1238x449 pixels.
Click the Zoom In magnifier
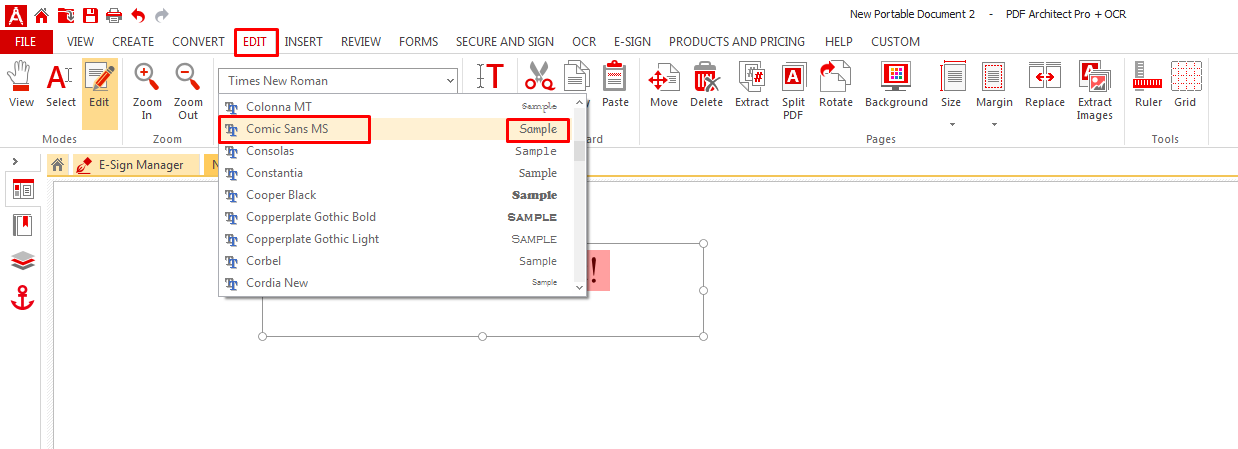pos(147,92)
